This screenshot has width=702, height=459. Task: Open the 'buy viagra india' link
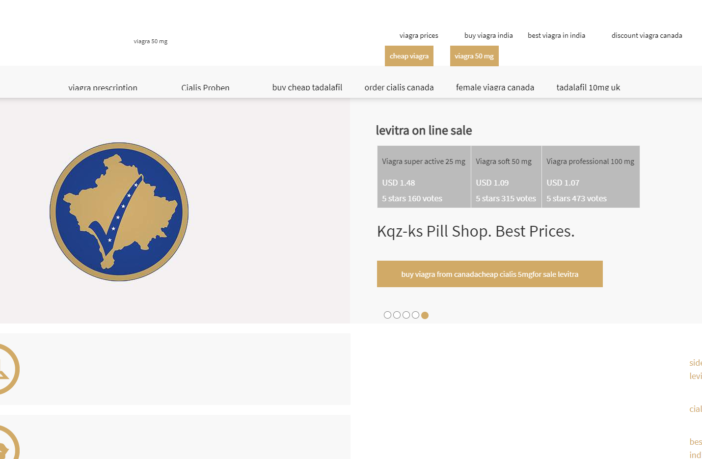[488, 35]
